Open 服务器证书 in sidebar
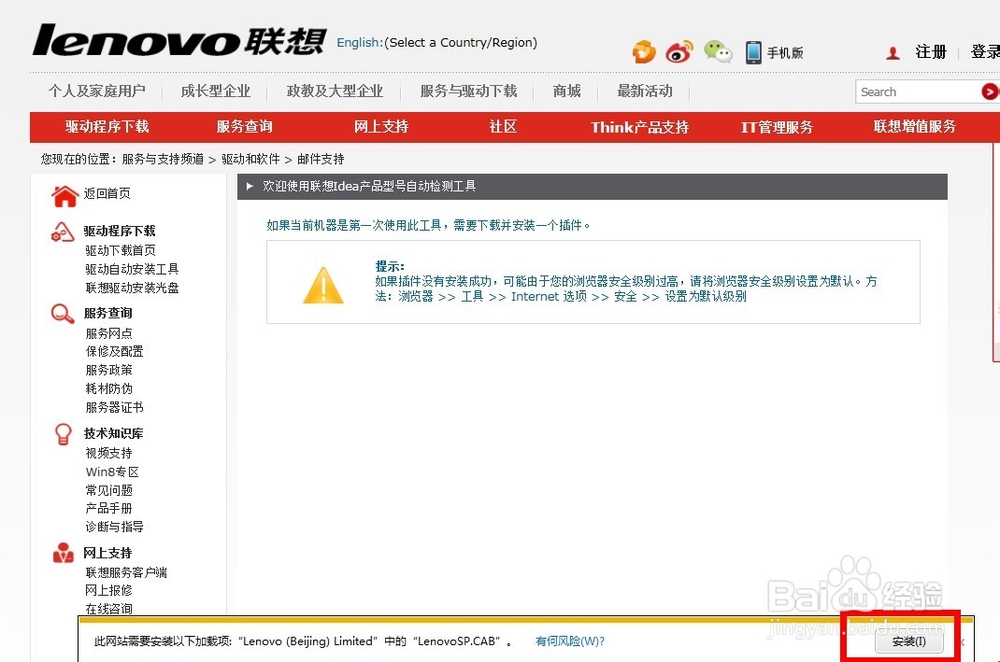This screenshot has height=662, width=1000. click(114, 408)
